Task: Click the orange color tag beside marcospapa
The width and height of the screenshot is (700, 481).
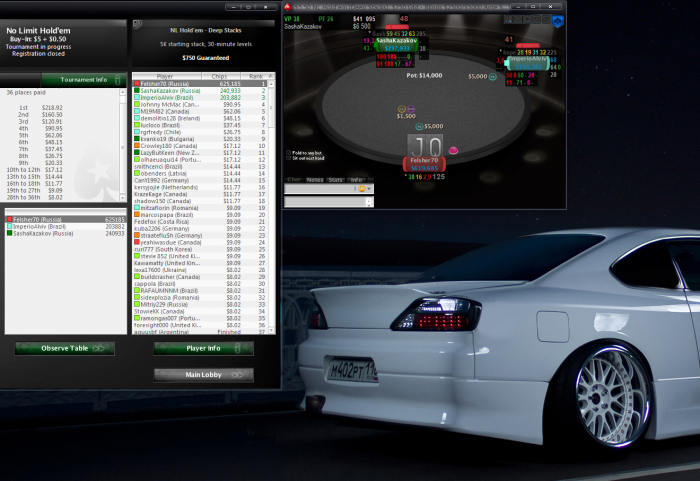Action: (x=137, y=214)
